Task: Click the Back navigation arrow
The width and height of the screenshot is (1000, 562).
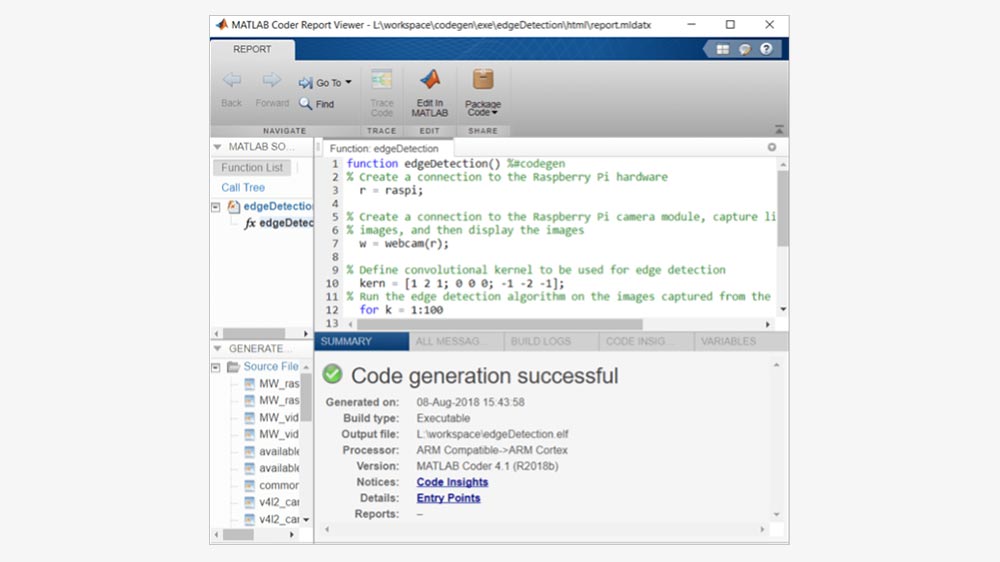Action: coord(231,81)
